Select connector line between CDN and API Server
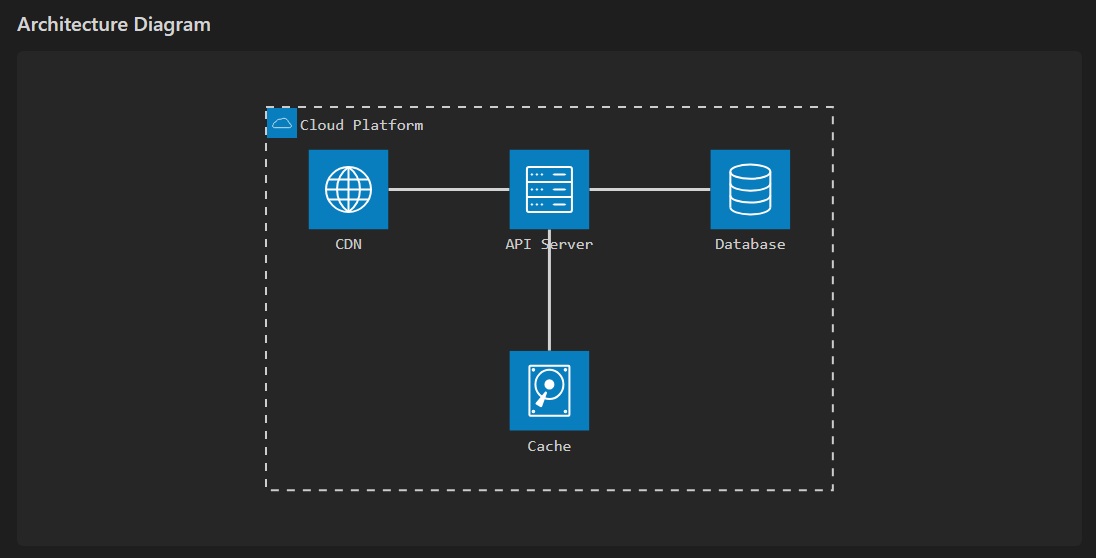Screen dimensions: 1096x558 (x=448, y=189)
